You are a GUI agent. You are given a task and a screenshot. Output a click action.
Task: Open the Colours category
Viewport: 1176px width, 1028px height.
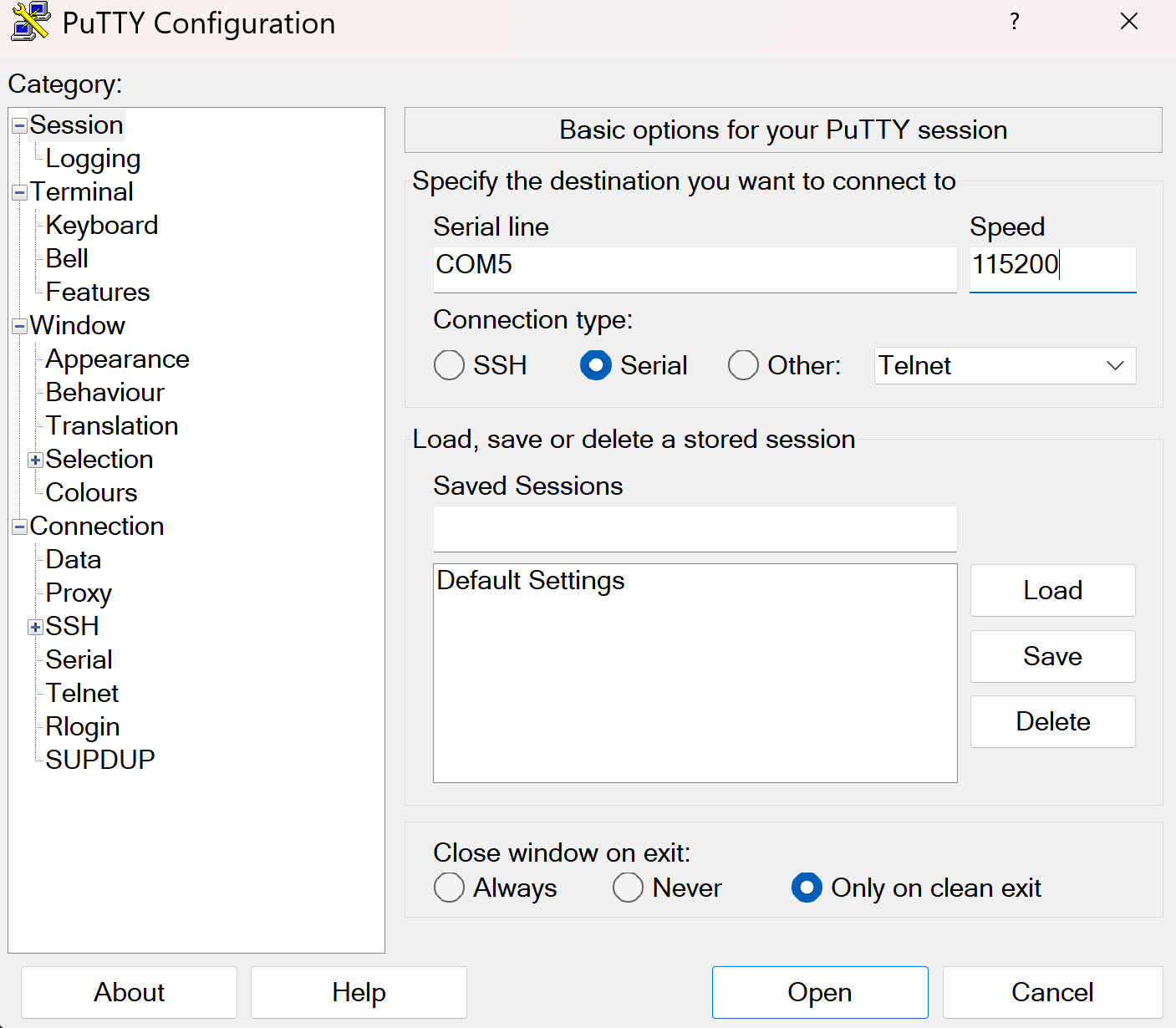click(x=91, y=493)
